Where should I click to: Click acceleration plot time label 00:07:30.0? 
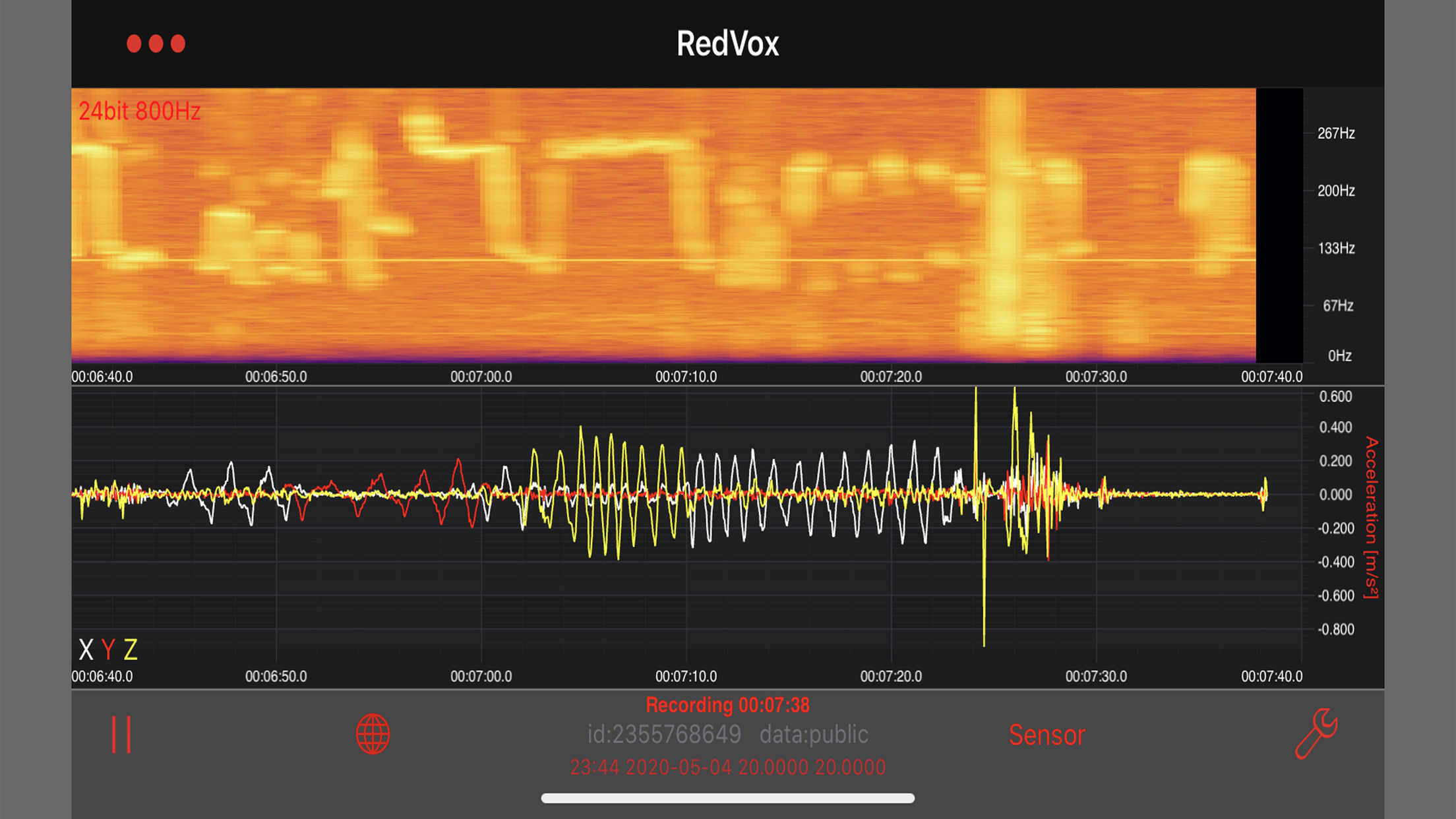1096,676
